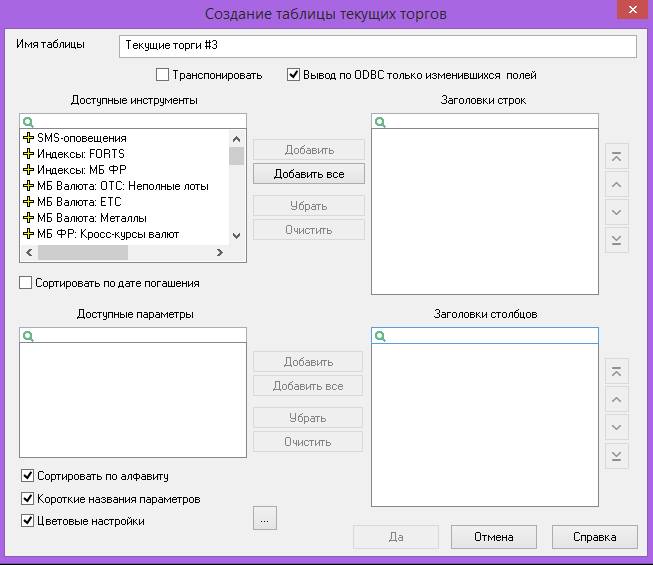The image size is (653, 565).
Task: Select МБ Валюта: ETC list item
Action: click(x=78, y=202)
